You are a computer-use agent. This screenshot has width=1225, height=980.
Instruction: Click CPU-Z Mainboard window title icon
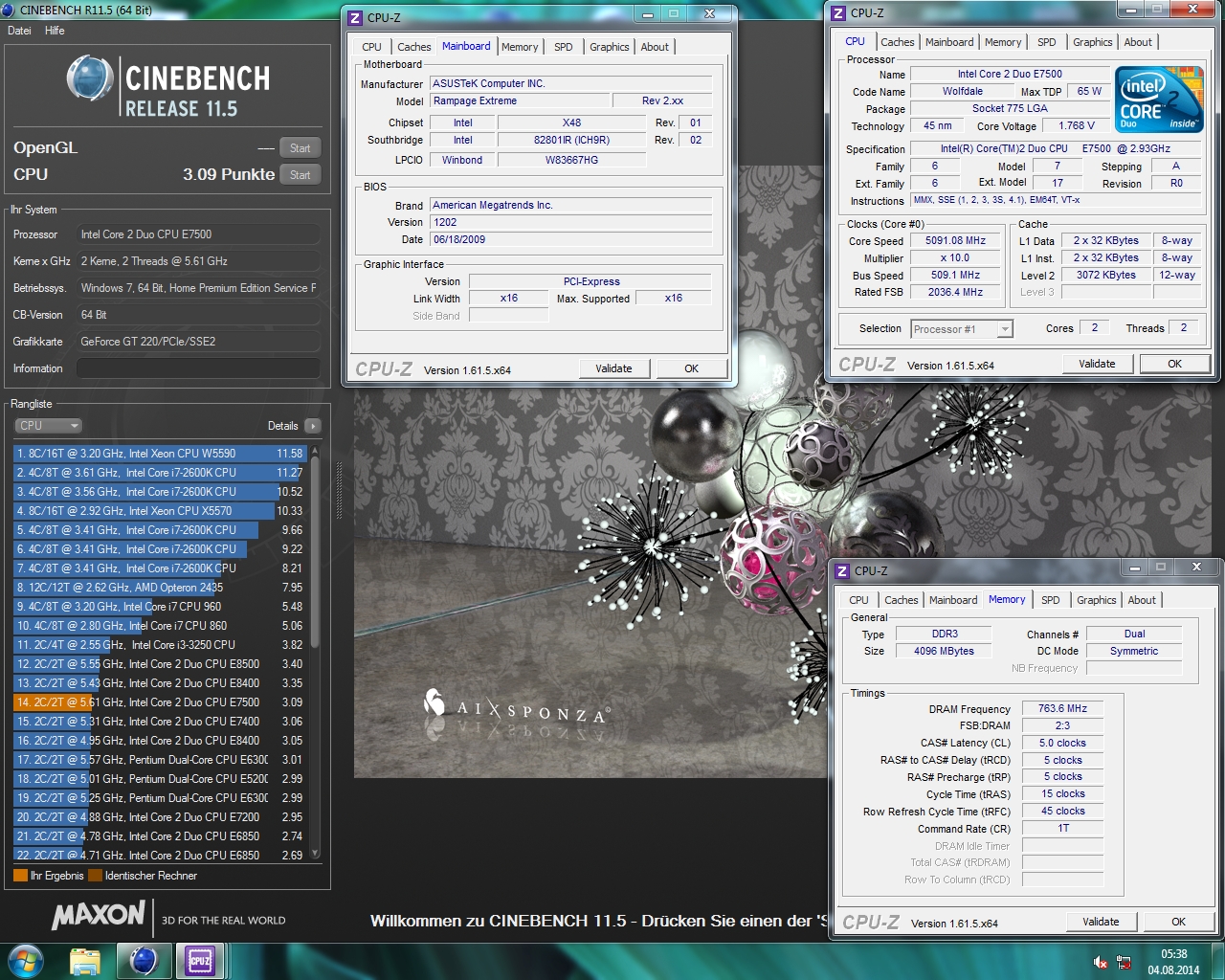355,17
